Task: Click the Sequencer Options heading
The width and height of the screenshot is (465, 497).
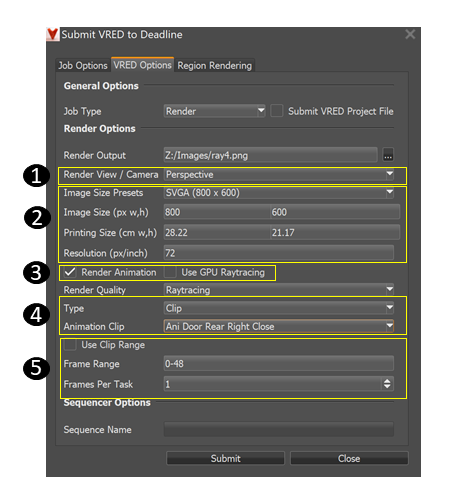Action: tap(107, 403)
